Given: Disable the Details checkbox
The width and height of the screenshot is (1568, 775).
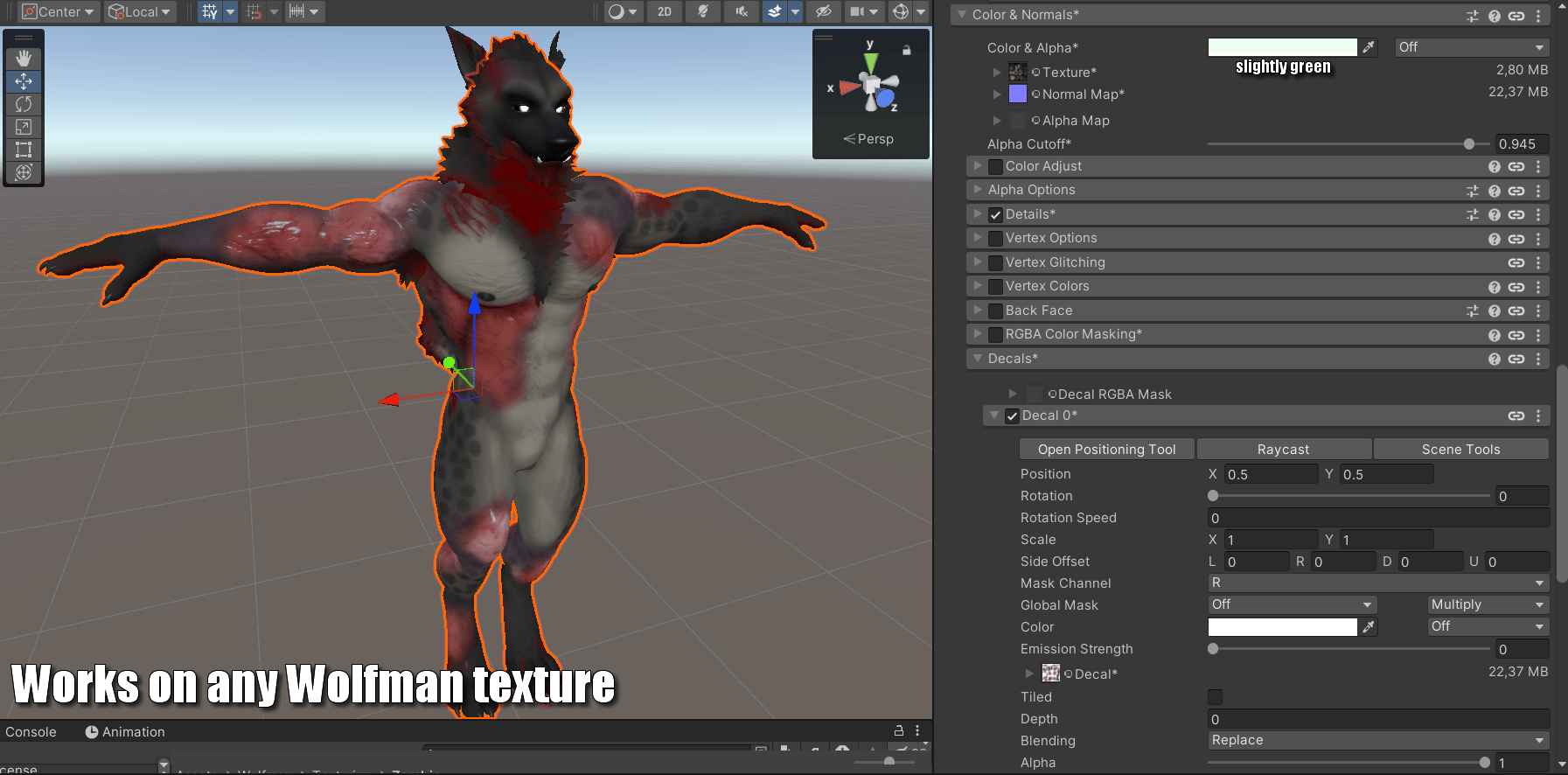Looking at the screenshot, I should pyautogui.click(x=995, y=214).
